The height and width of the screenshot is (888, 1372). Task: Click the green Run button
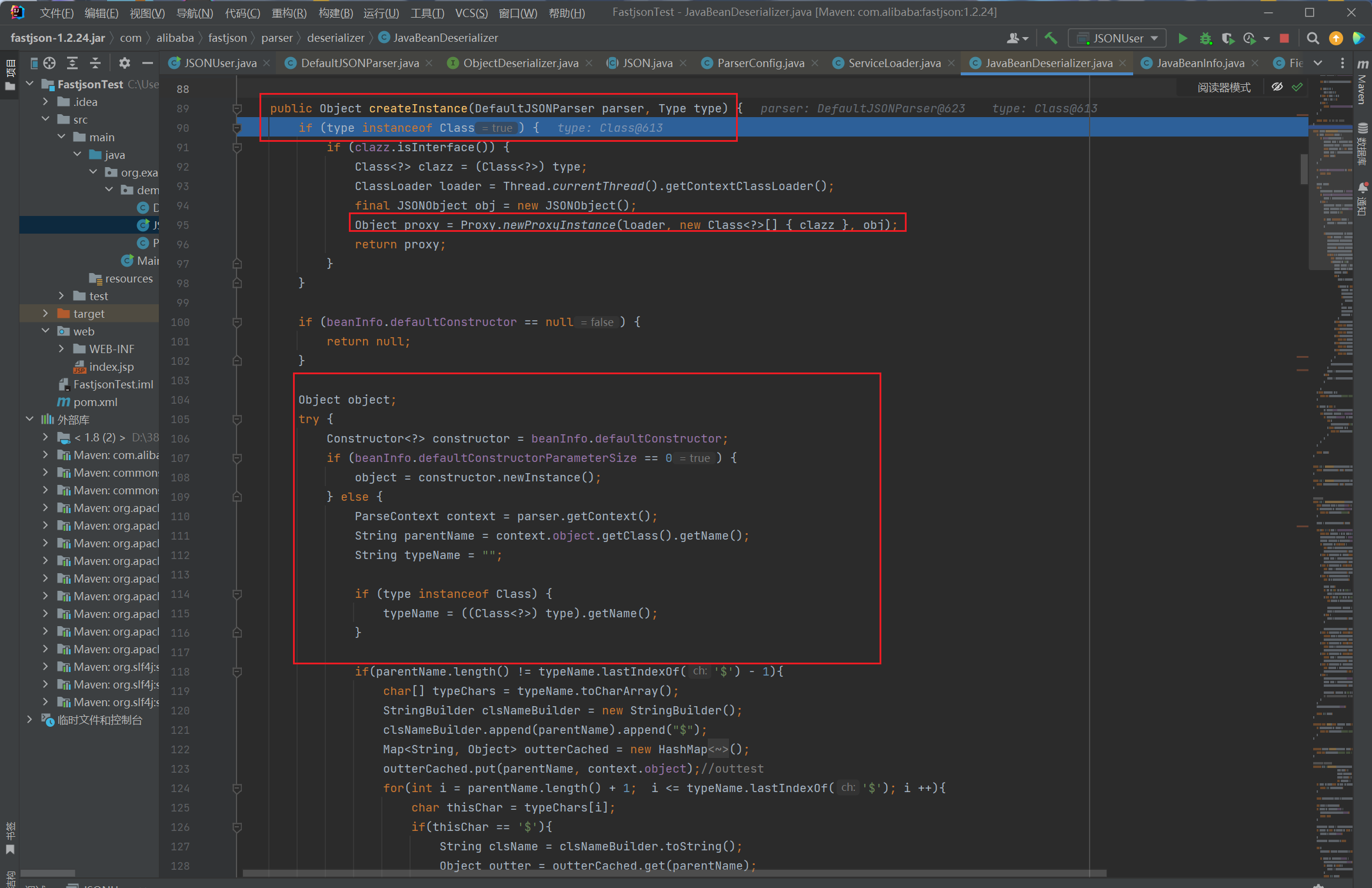pos(1182,38)
